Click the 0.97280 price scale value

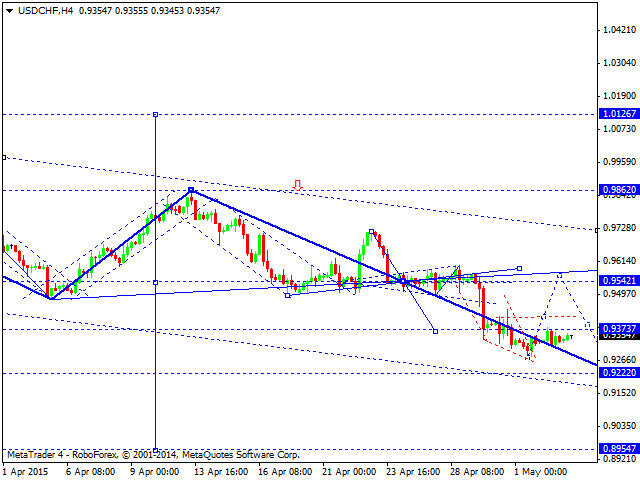tap(620, 227)
